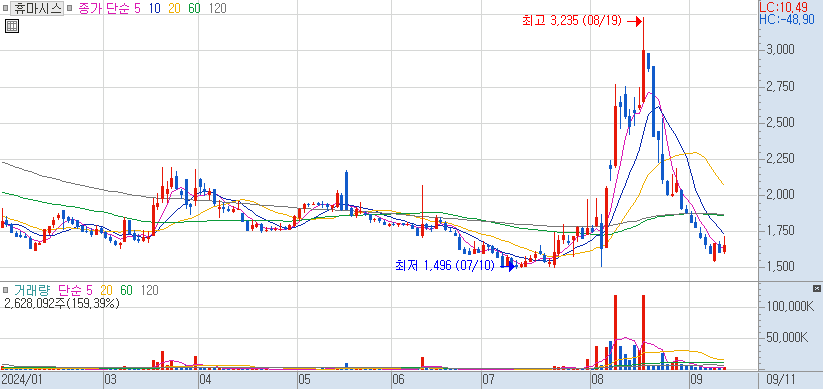Viewport: 823px width, 389px height.
Task: Select the volume 20-day average label
Action: 106,290
